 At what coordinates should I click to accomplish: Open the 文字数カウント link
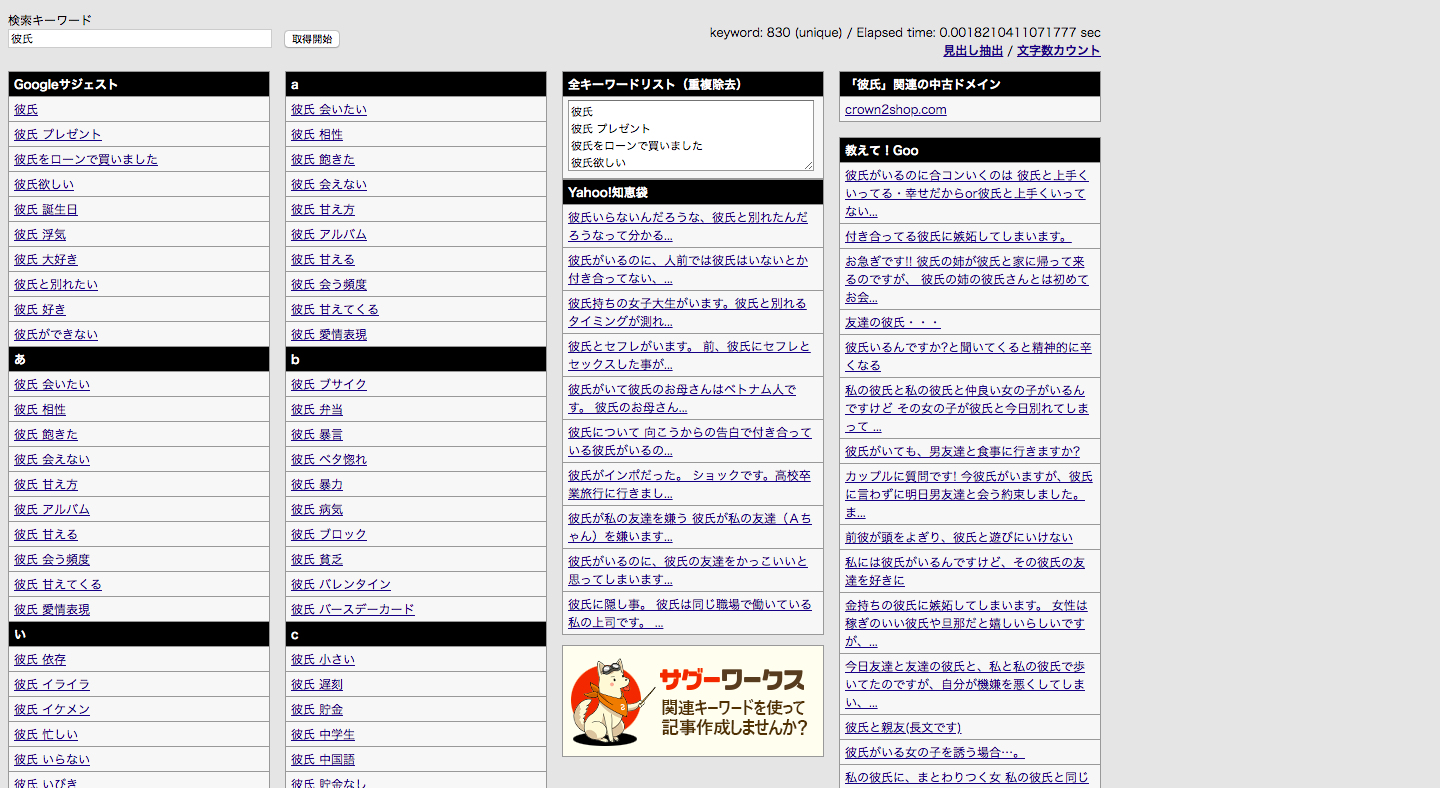[x=1059, y=50]
